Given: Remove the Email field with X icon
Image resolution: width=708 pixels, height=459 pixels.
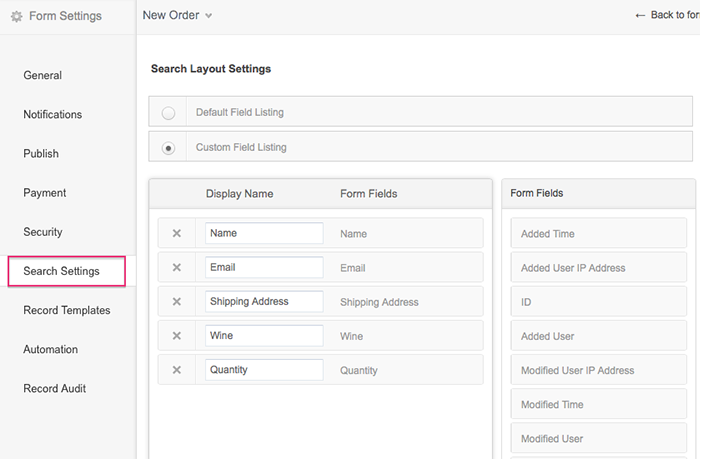Looking at the screenshot, I should pyautogui.click(x=177, y=268).
